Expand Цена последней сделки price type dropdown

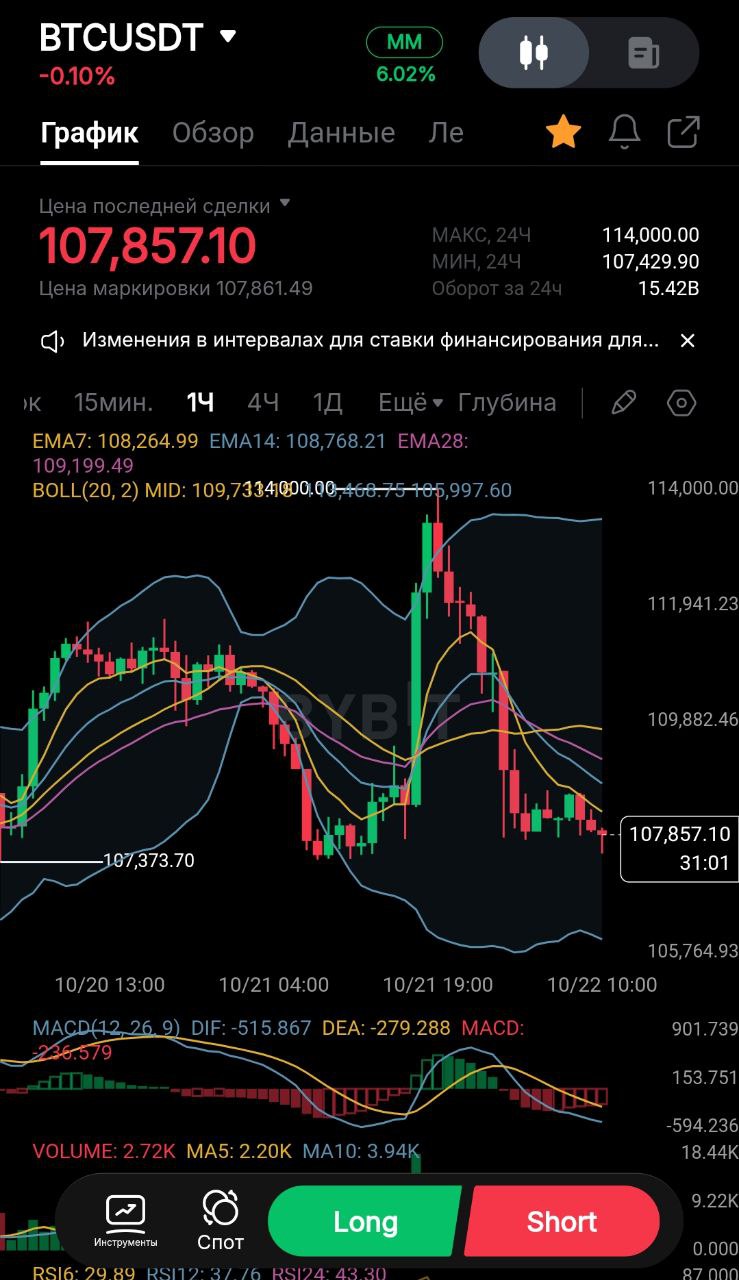click(x=285, y=204)
